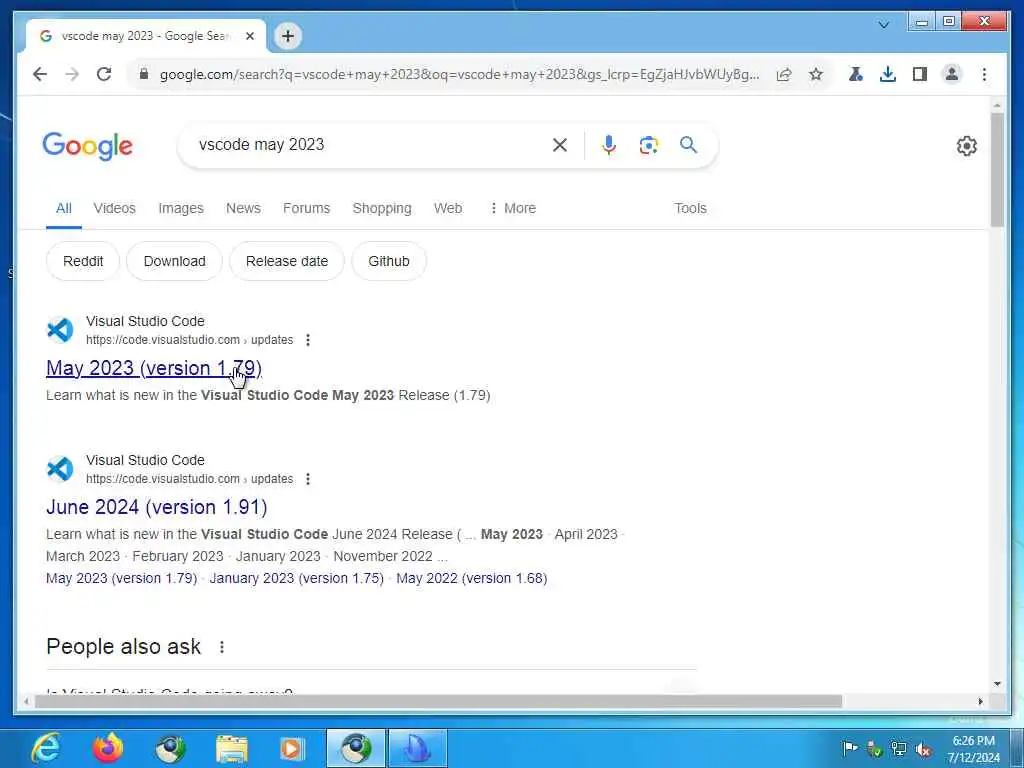Open Windows Explorer folder in taskbar
Screen dimensions: 1024x768
232,749
